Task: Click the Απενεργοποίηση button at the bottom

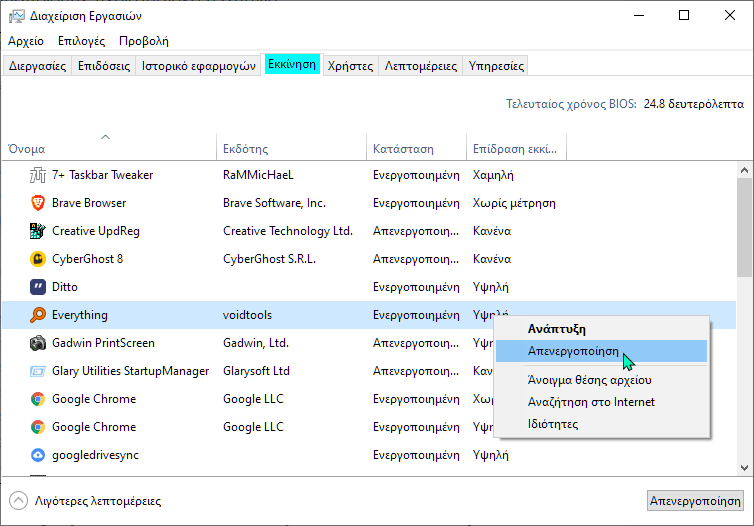Action: [695, 501]
